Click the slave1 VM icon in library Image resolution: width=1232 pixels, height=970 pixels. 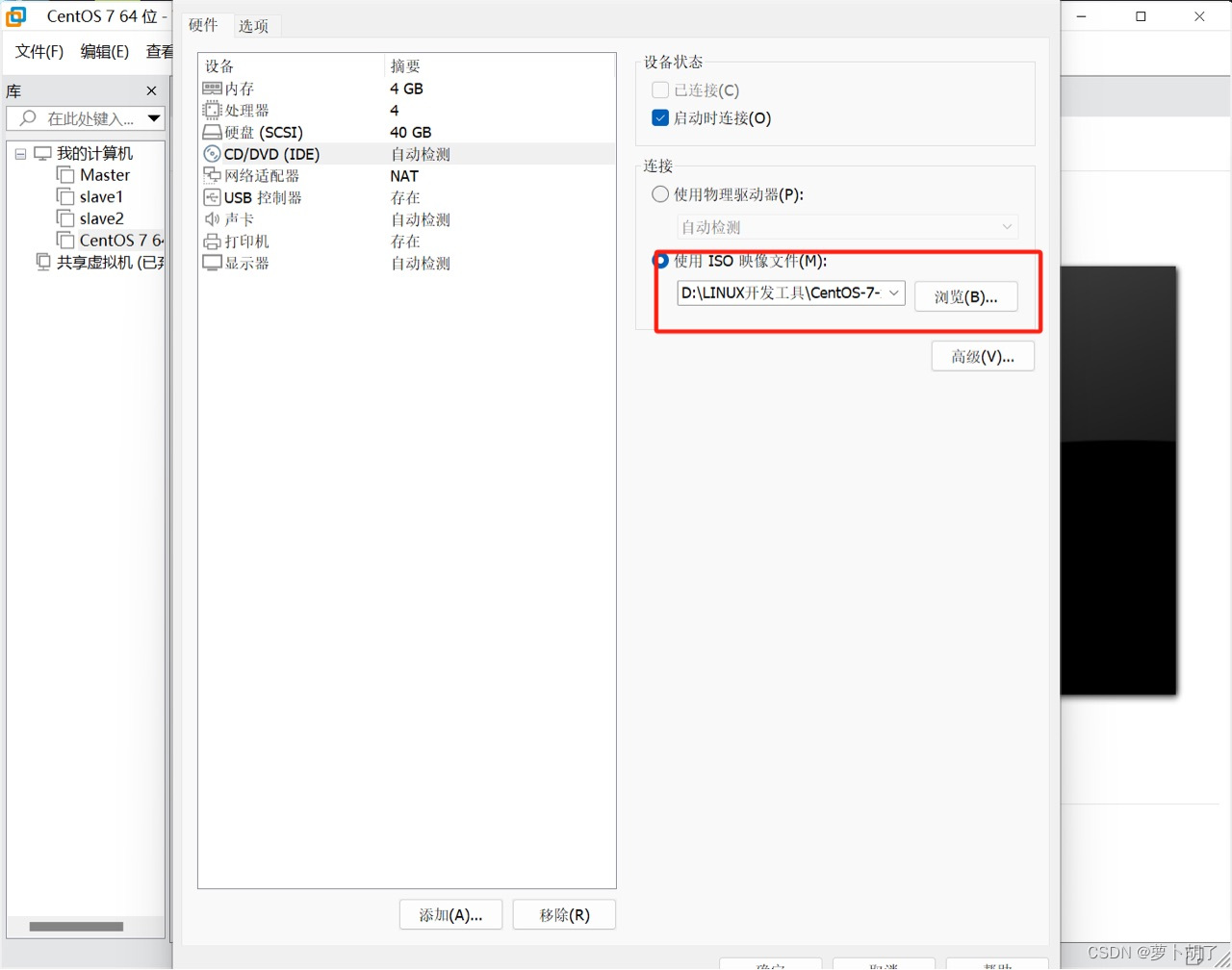coord(65,196)
